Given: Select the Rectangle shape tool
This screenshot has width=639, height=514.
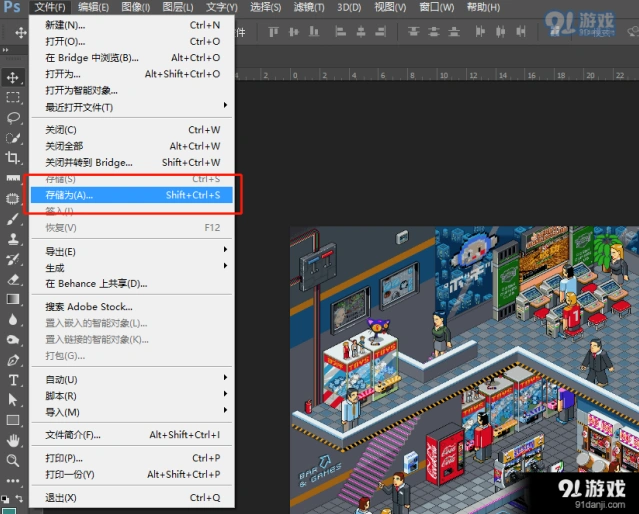Looking at the screenshot, I should tap(13, 420).
